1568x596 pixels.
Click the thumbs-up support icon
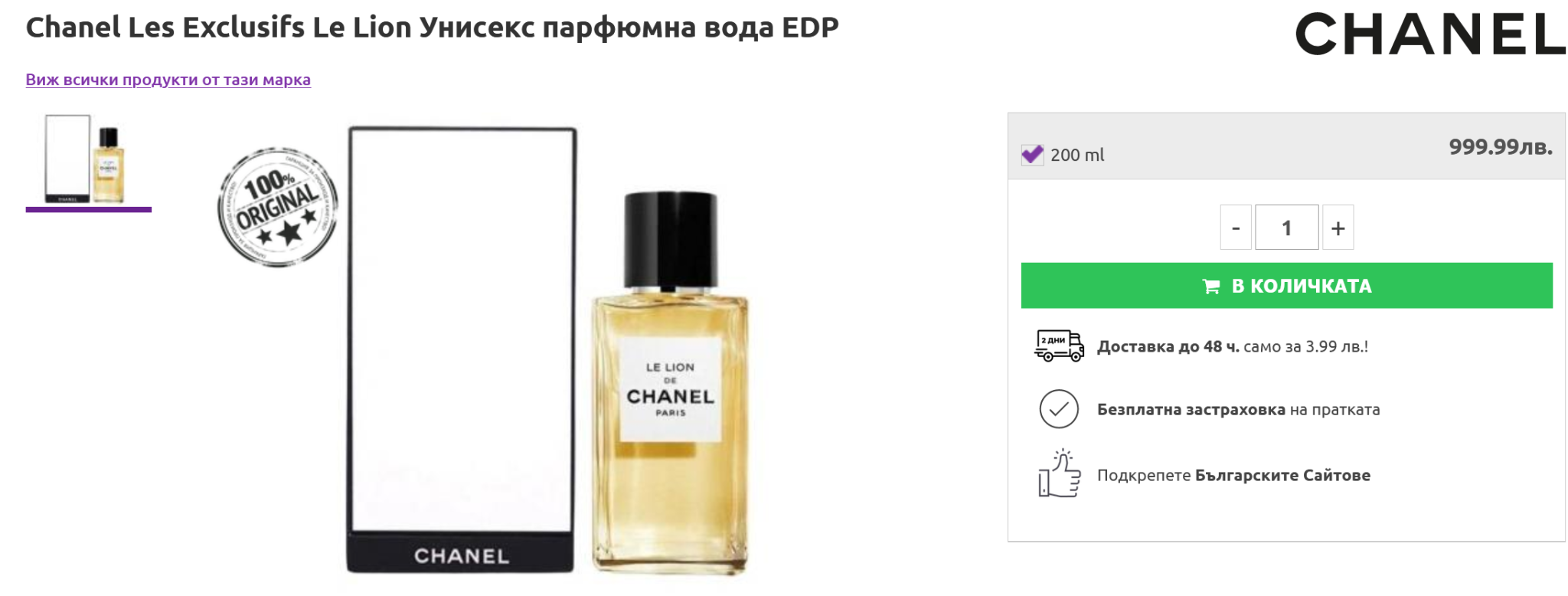(1059, 474)
